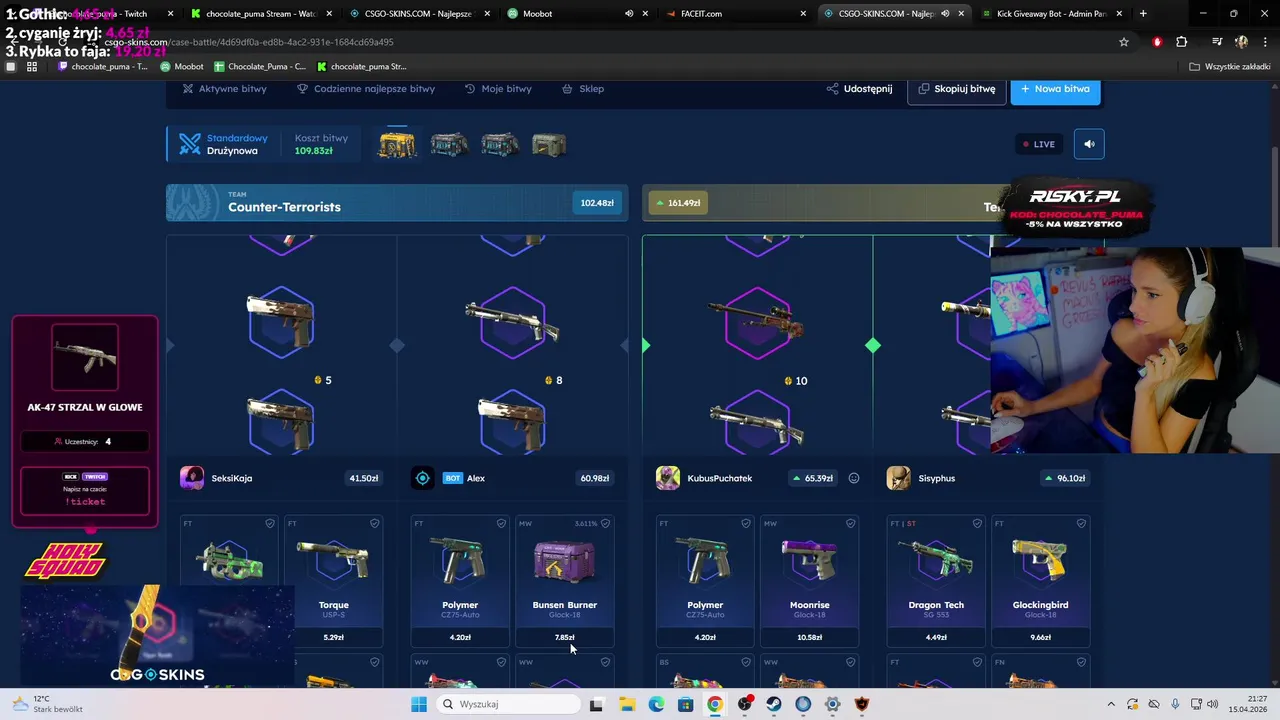Open Moobot bookmark in bookmarks bar

182,67
